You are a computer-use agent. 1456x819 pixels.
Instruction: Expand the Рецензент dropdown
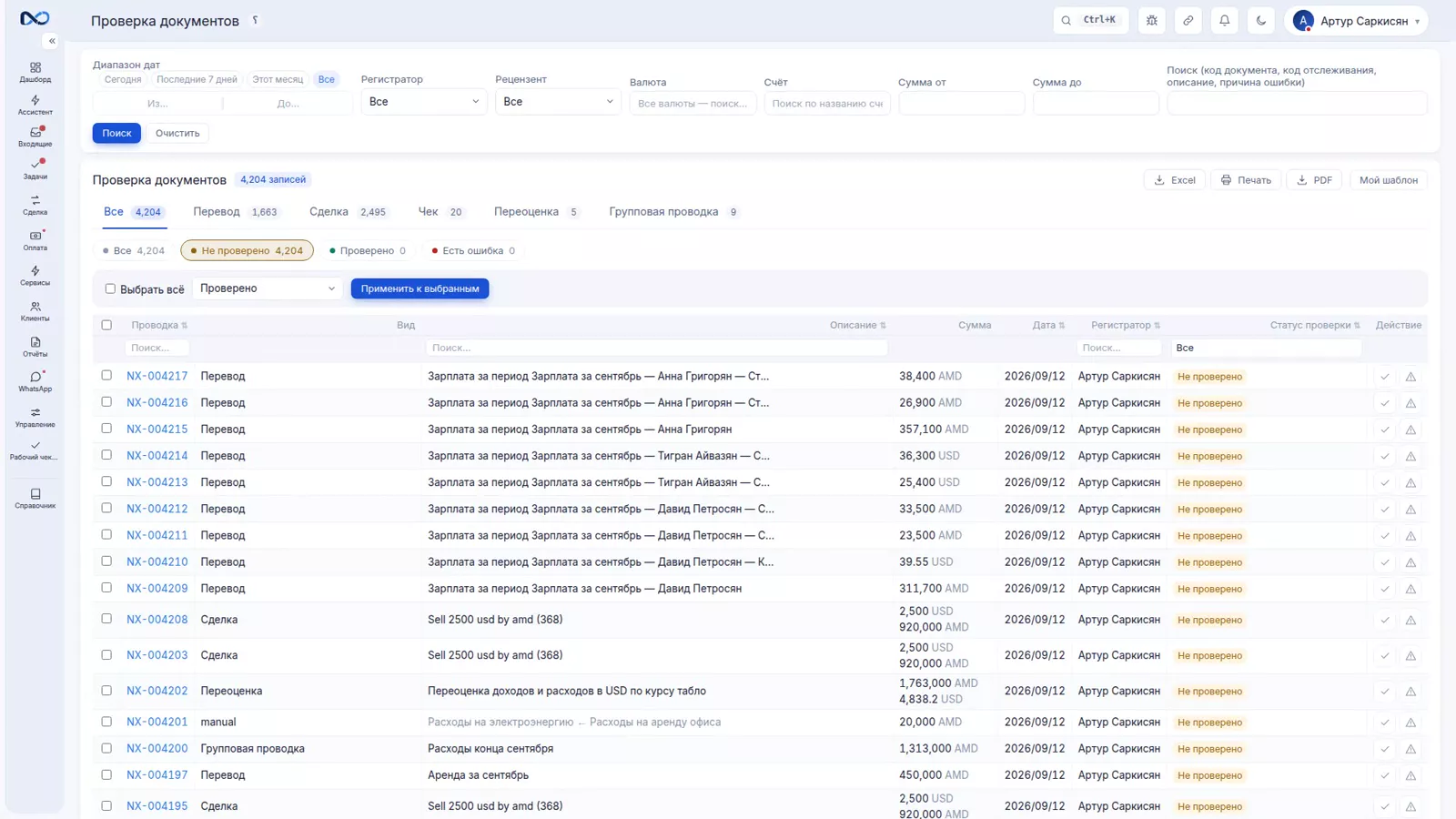(558, 102)
